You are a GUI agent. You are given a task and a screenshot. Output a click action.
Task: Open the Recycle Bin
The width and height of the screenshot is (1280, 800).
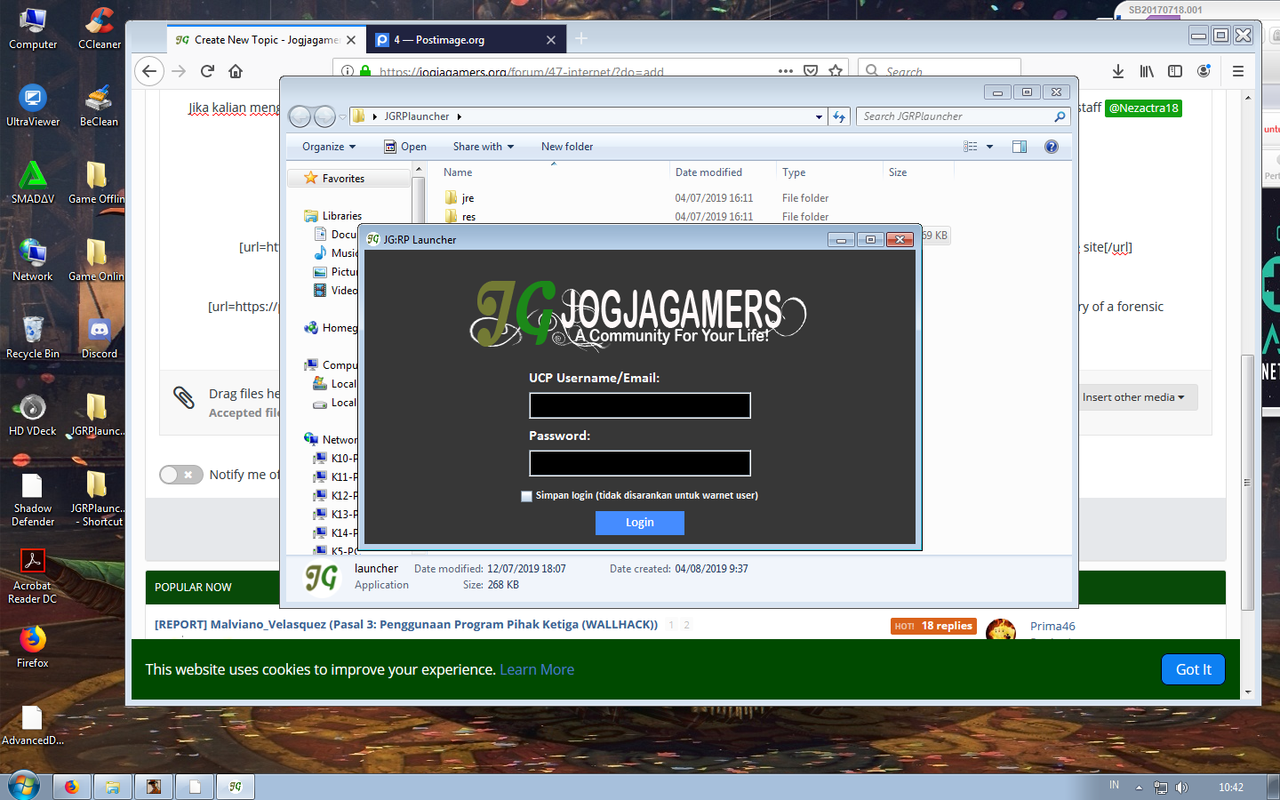point(33,337)
